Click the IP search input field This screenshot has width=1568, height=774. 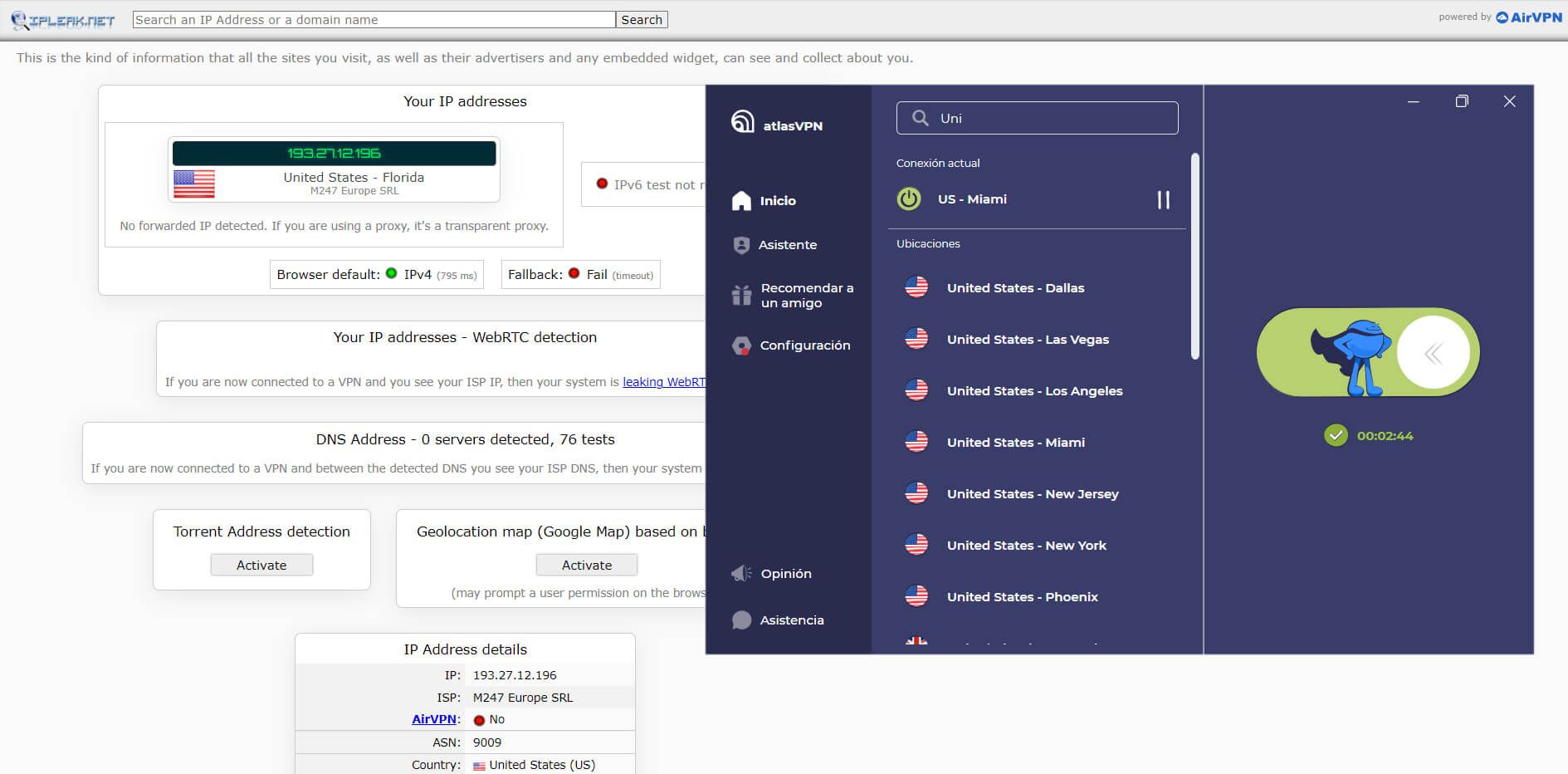point(374,20)
